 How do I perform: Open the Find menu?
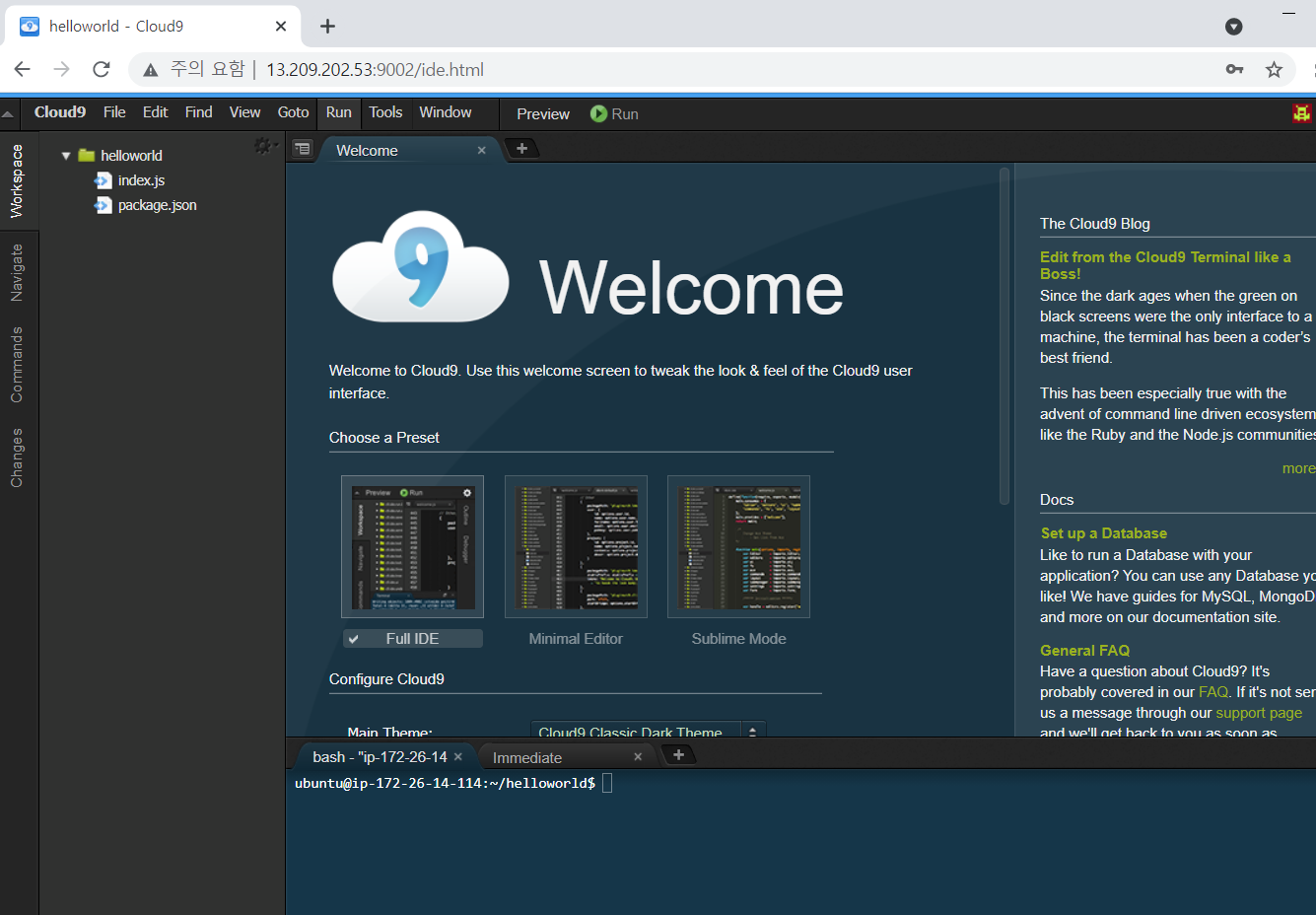click(x=198, y=112)
